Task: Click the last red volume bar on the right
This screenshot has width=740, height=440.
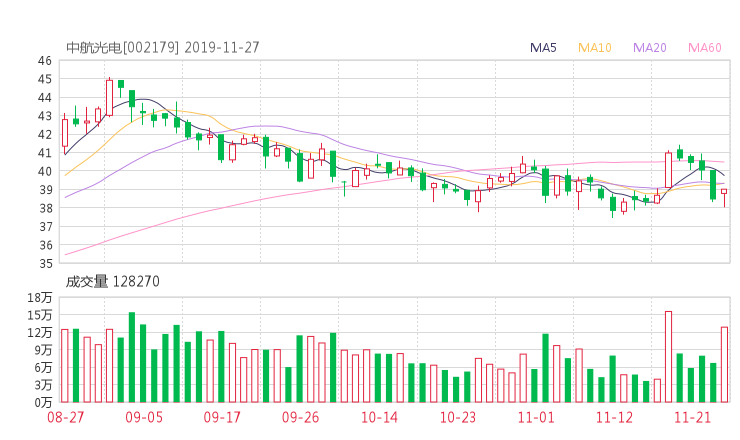Action: 724,364
